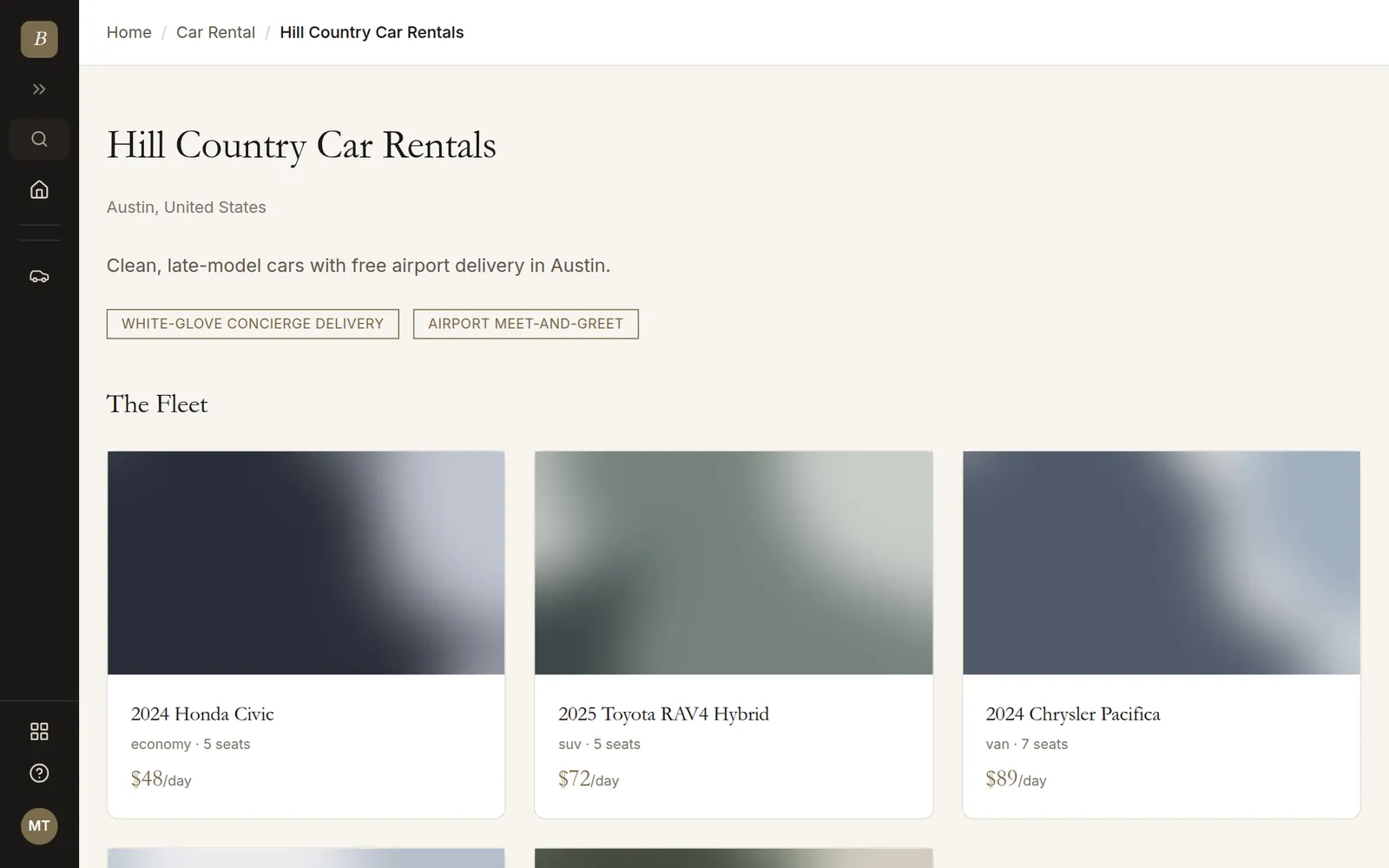Click the $48/day price
The height and width of the screenshot is (868, 1389).
(161, 779)
